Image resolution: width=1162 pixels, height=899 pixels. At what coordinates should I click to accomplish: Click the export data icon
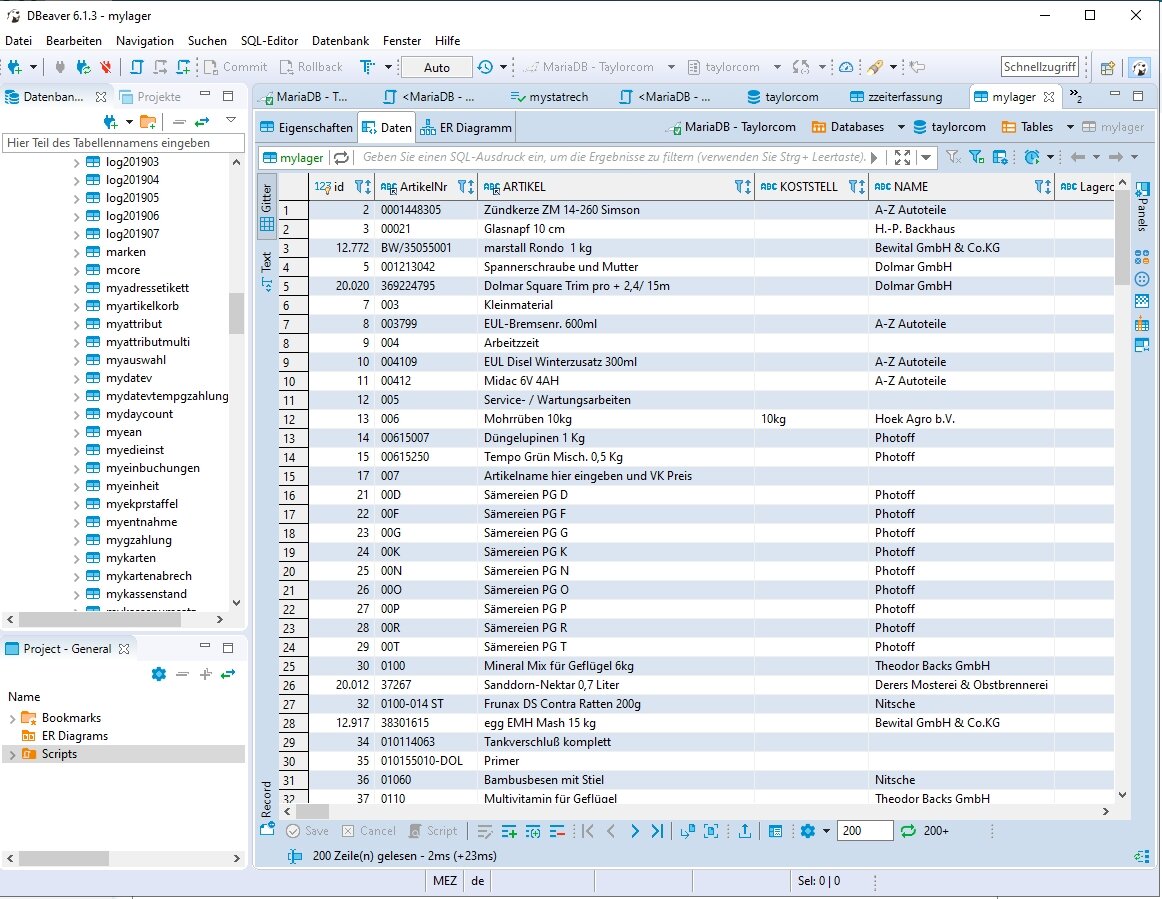[x=745, y=831]
